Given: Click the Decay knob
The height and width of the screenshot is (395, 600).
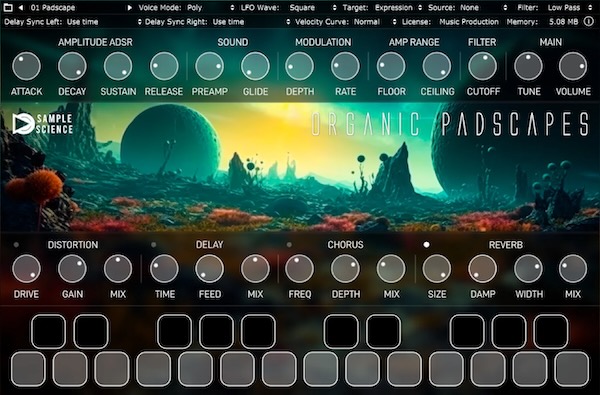Looking at the screenshot, I should (72, 66).
